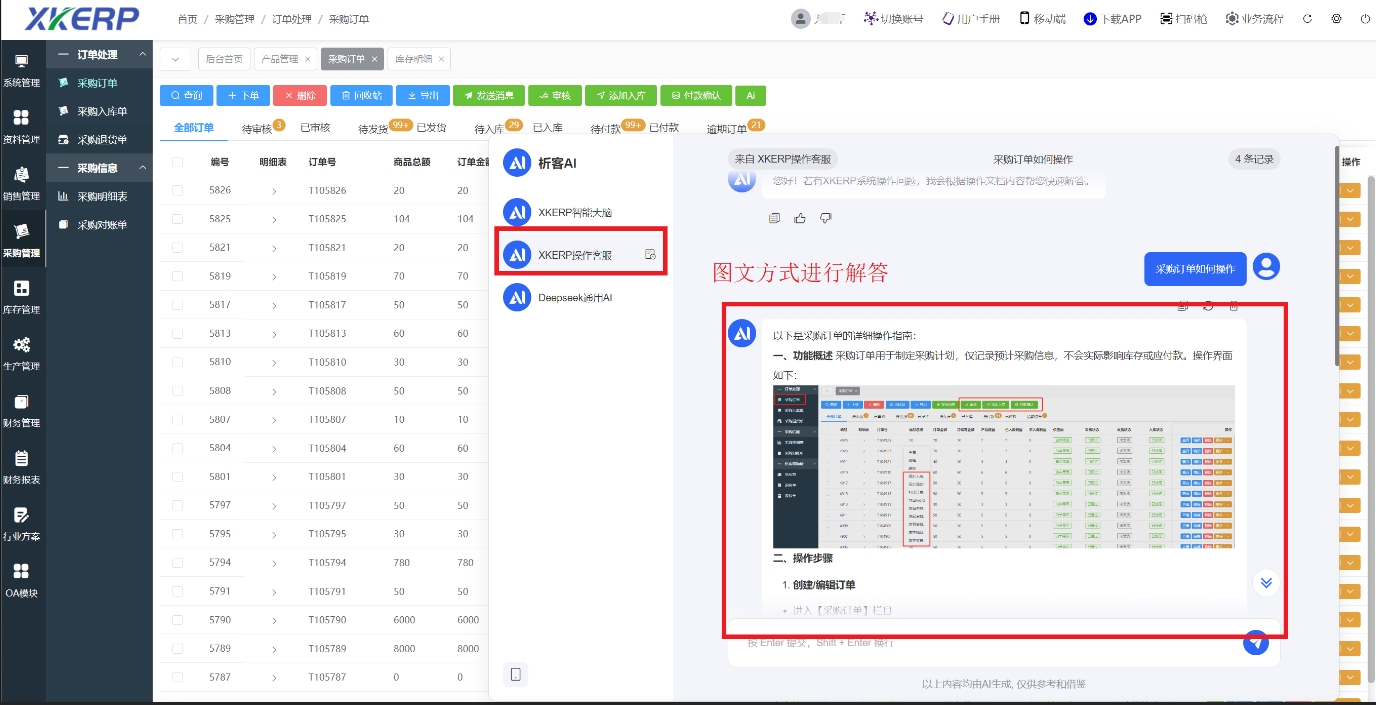Tick the row checkbox for order 5789

coord(179,647)
